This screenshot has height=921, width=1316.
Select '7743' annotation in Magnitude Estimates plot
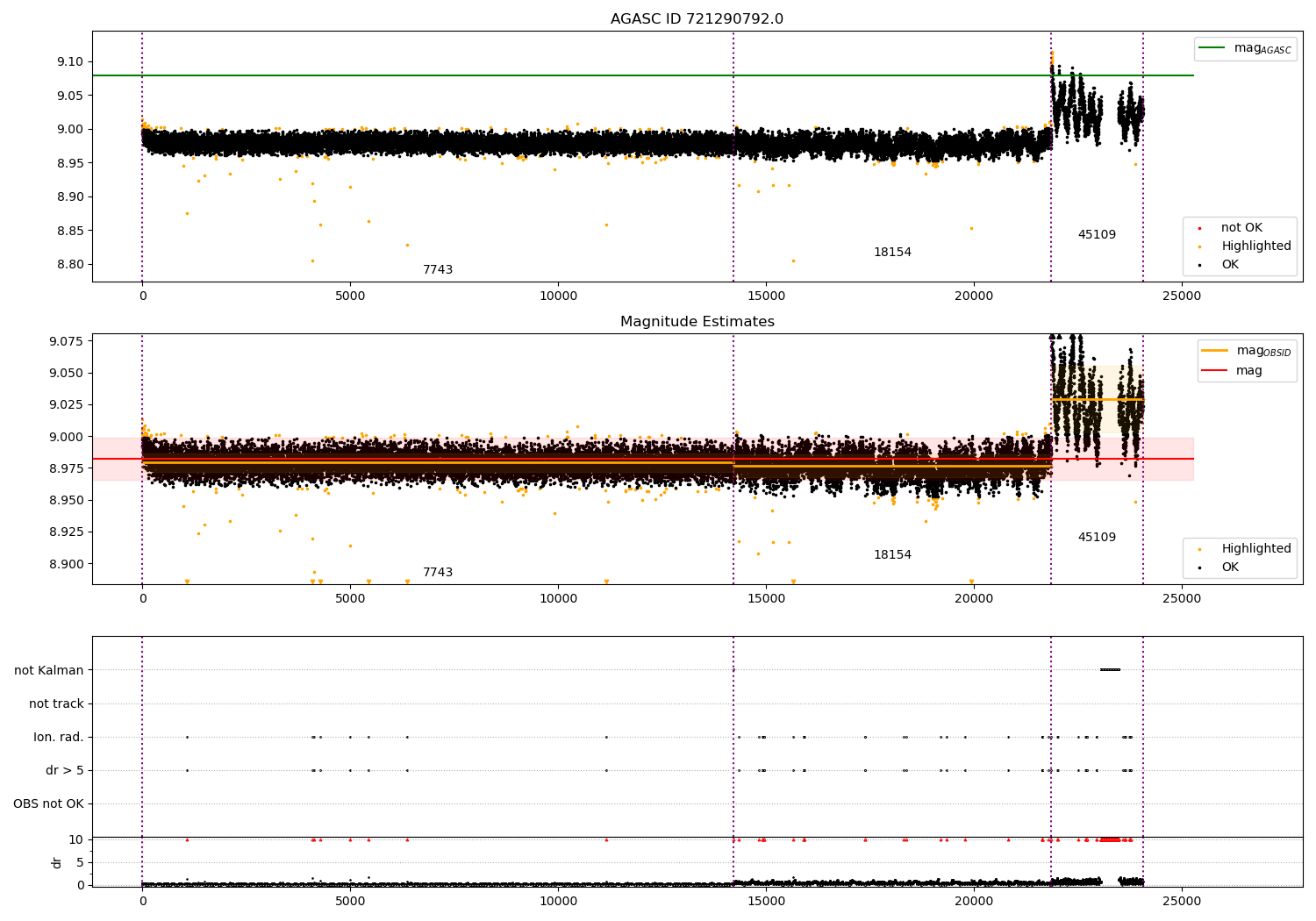(438, 573)
